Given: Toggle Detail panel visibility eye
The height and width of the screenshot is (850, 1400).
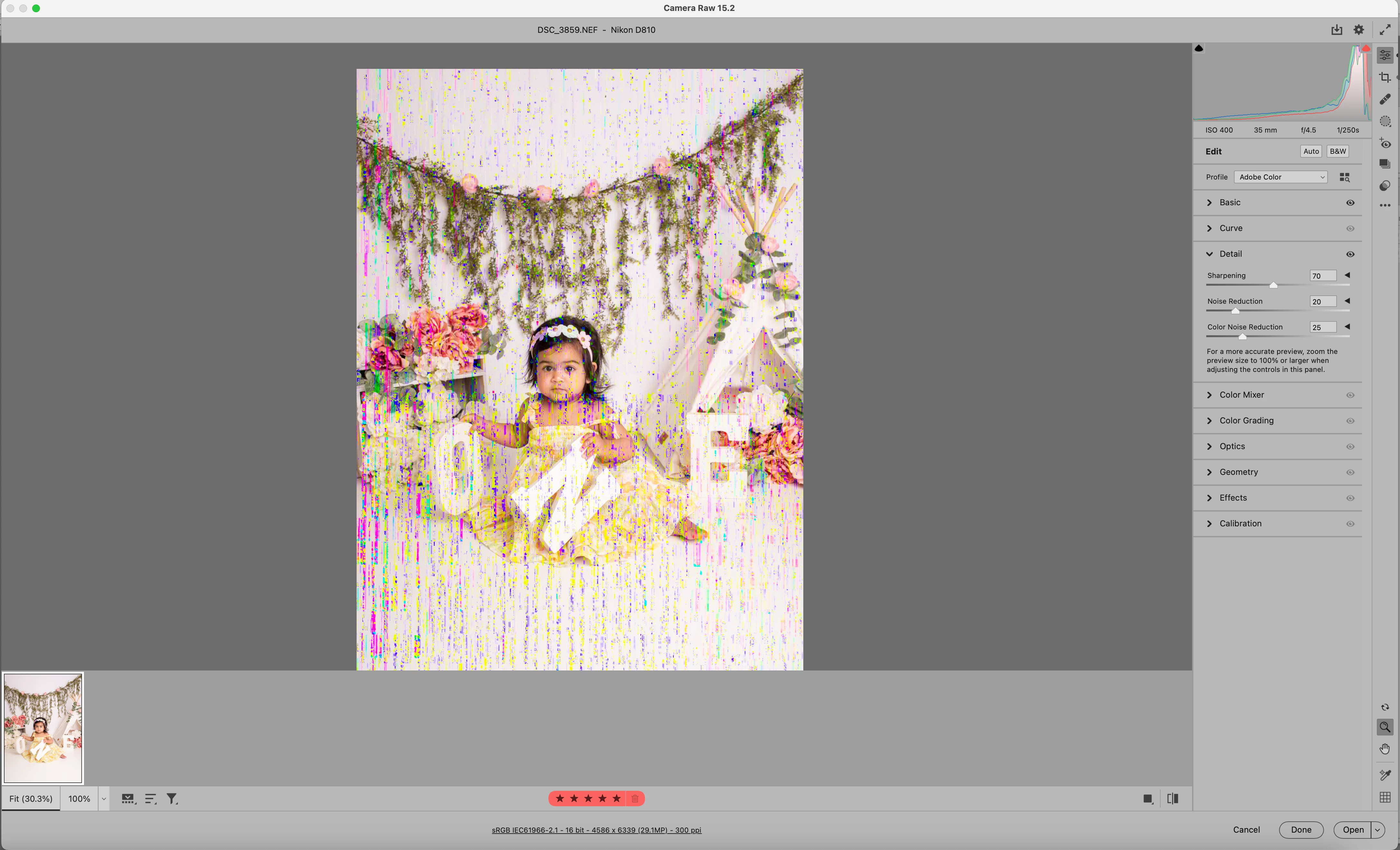Looking at the screenshot, I should [1350, 254].
